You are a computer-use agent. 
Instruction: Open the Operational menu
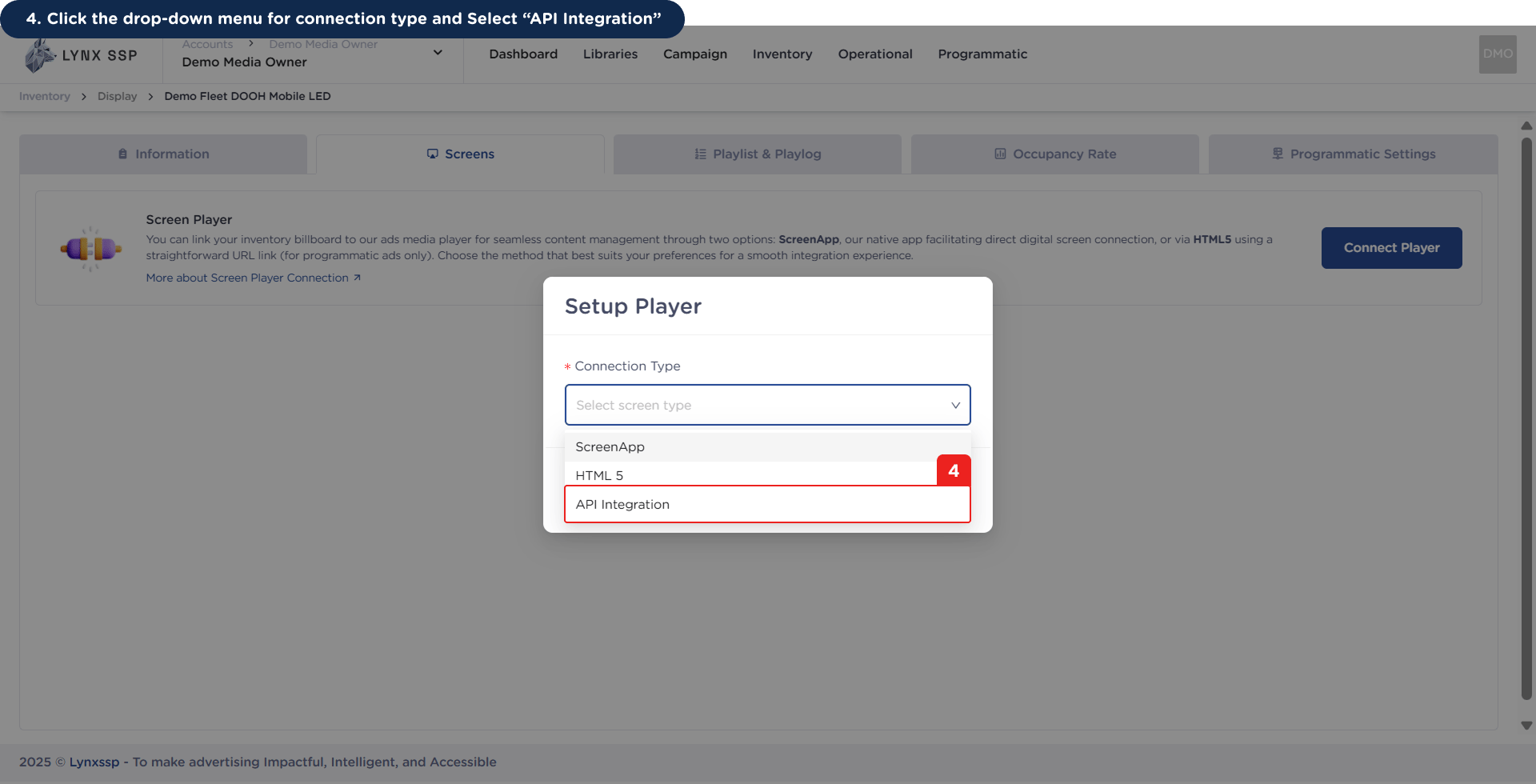[875, 54]
